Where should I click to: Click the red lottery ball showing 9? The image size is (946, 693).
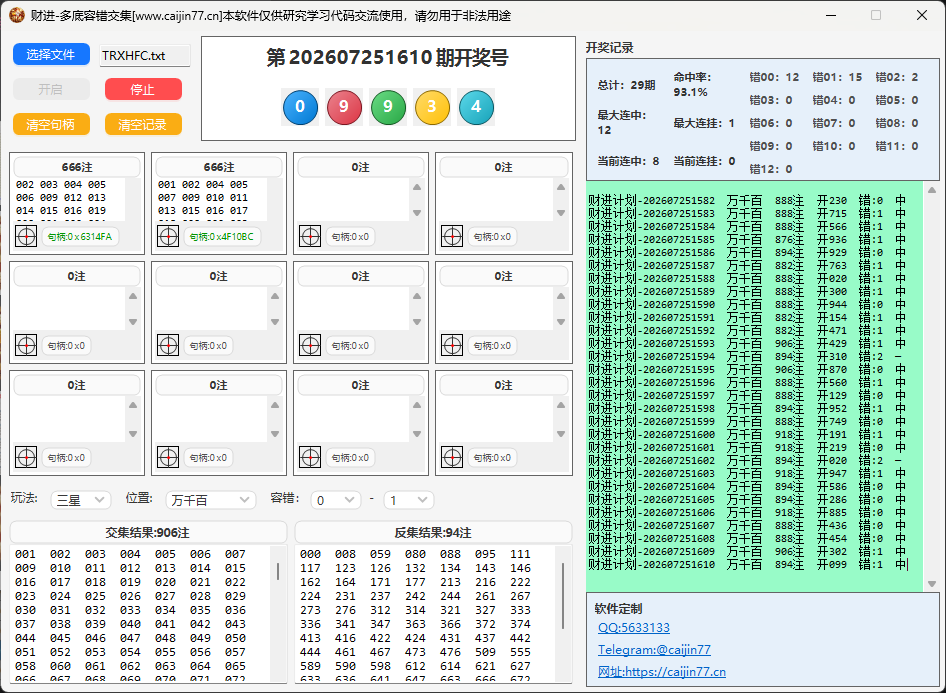pyautogui.click(x=344, y=107)
